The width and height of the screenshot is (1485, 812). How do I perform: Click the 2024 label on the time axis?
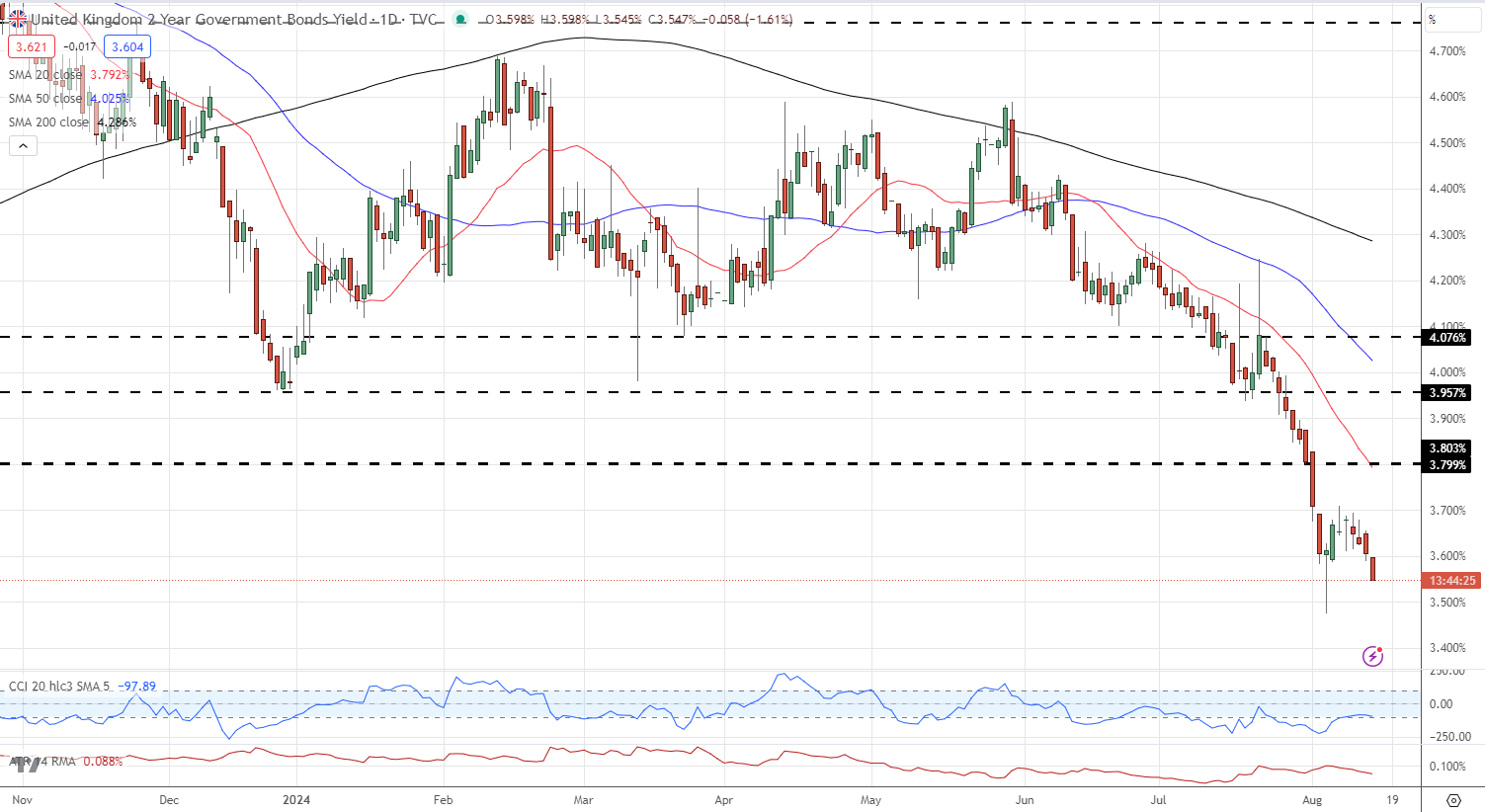[295, 799]
